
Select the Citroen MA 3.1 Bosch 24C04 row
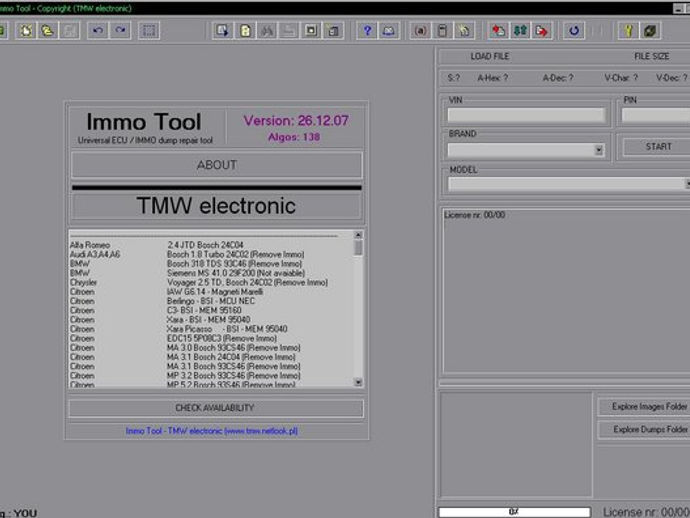coord(211,357)
